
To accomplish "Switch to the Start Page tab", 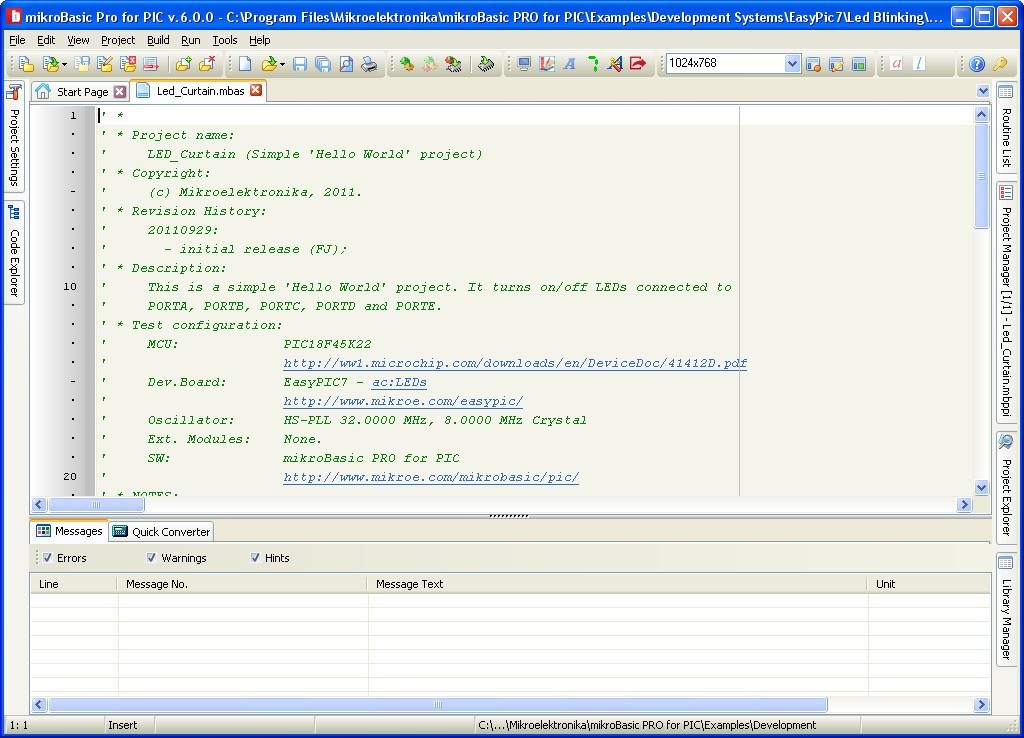I will coord(82,92).
